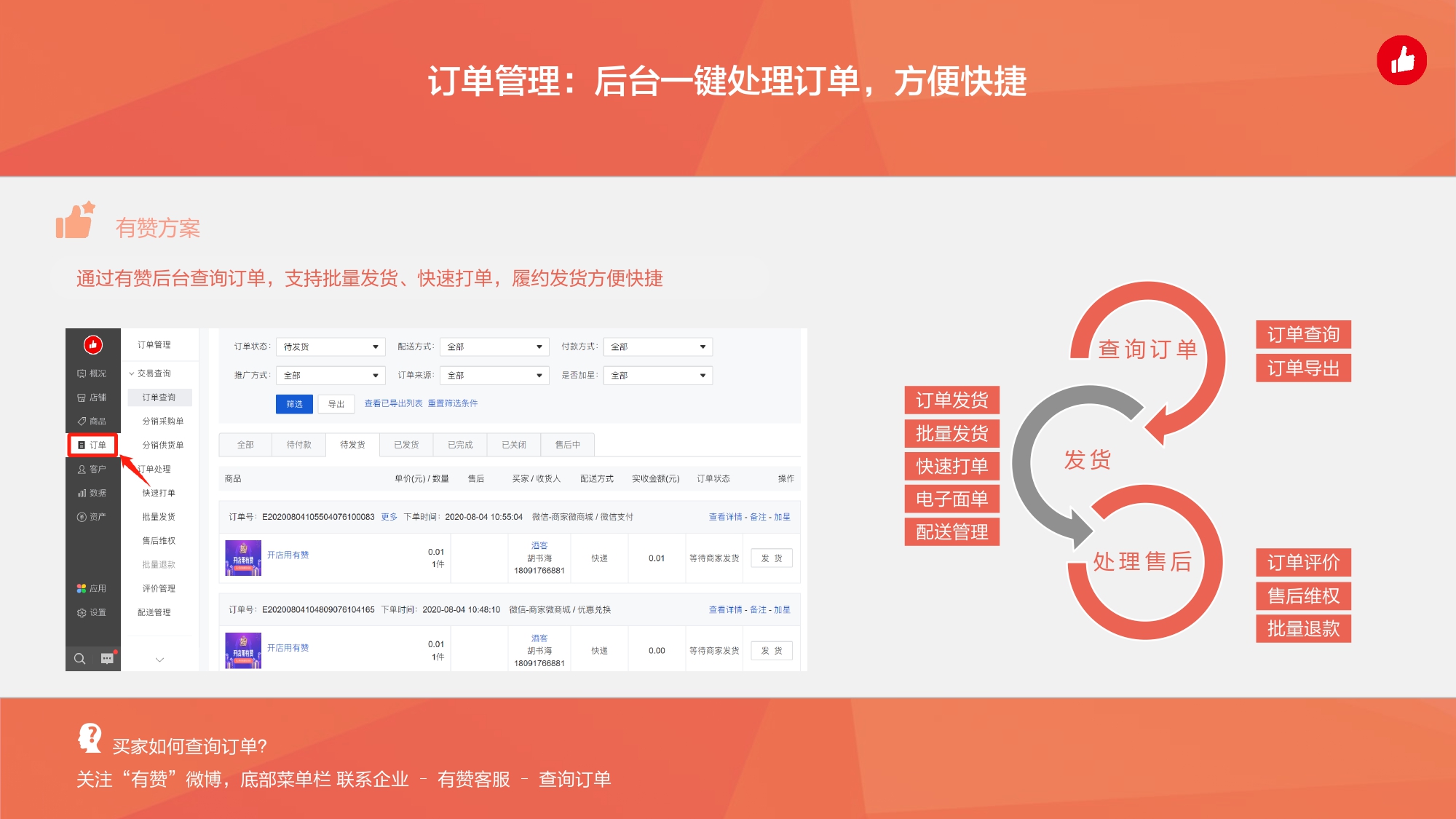Open 查看已导出列表 link

393,403
